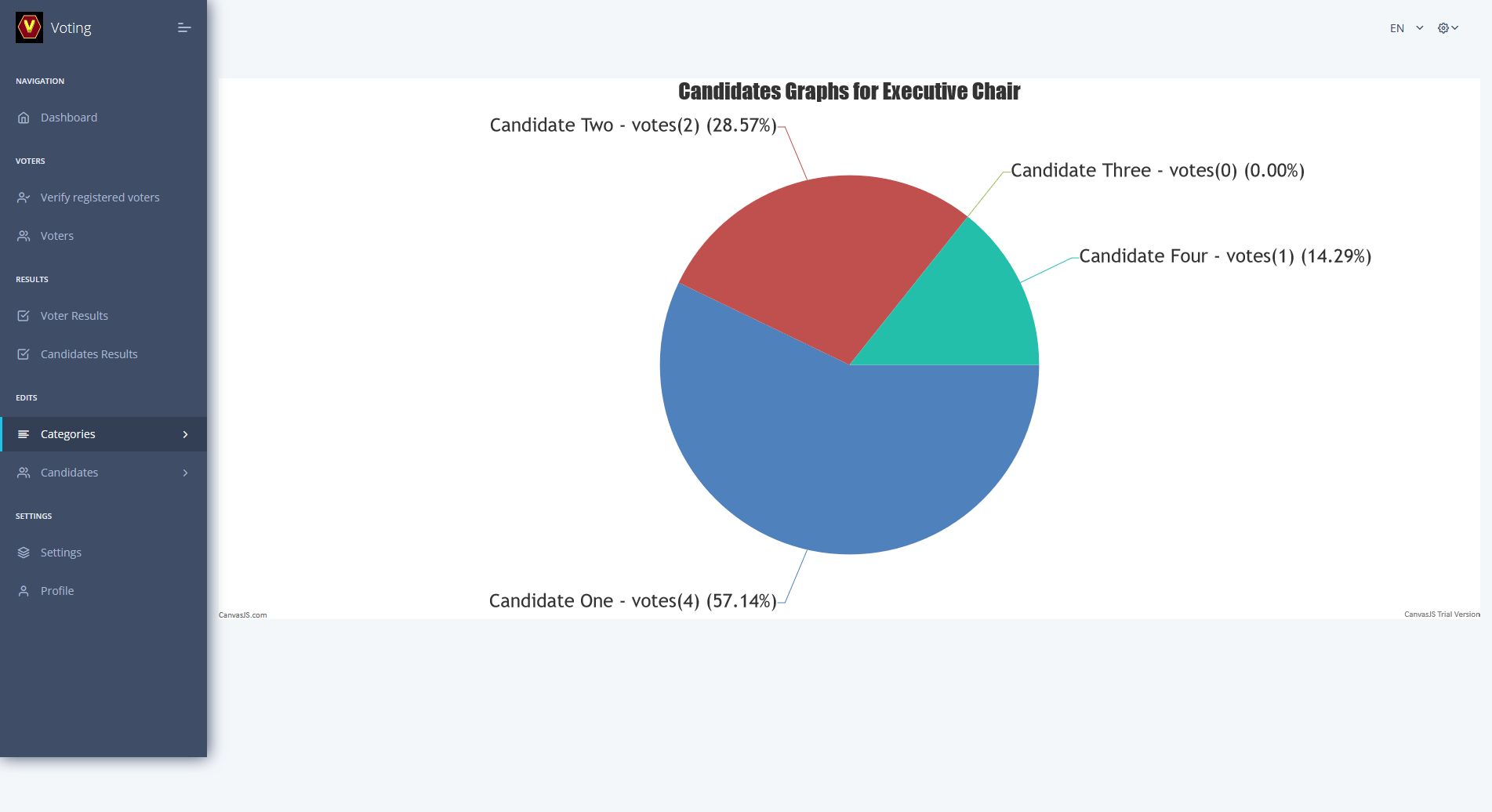Image resolution: width=1492 pixels, height=812 pixels.
Task: Click the Settings layers icon
Action: tap(24, 553)
